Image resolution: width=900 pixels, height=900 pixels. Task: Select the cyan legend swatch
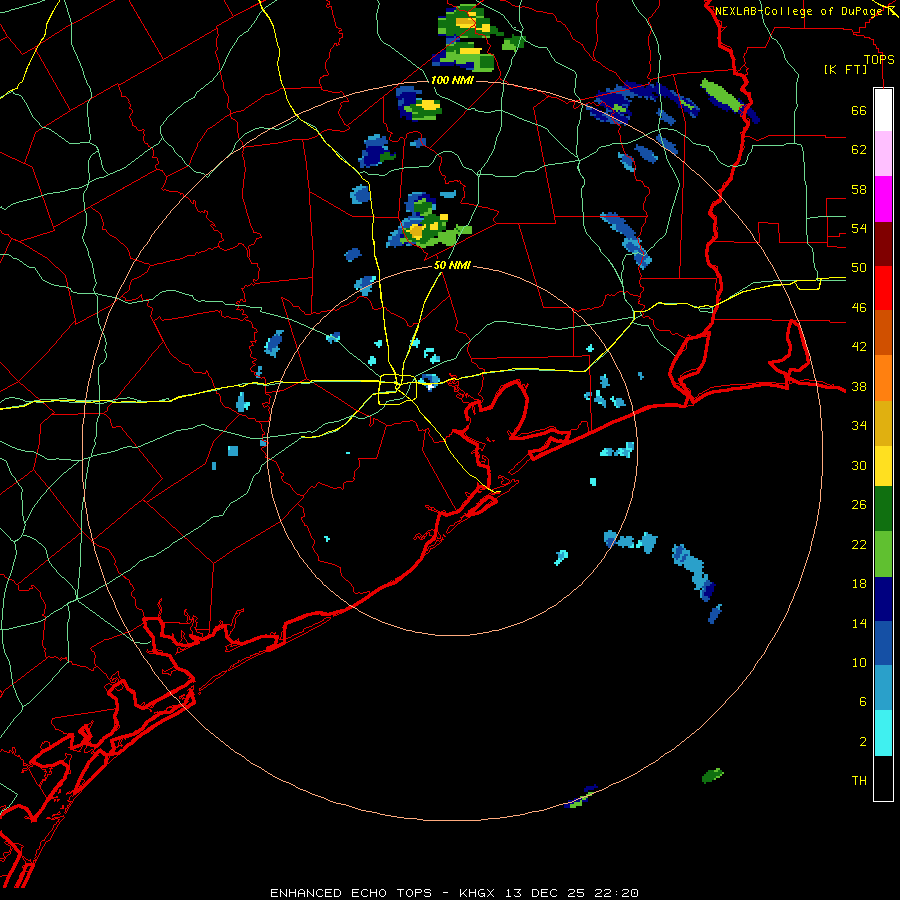(x=883, y=733)
